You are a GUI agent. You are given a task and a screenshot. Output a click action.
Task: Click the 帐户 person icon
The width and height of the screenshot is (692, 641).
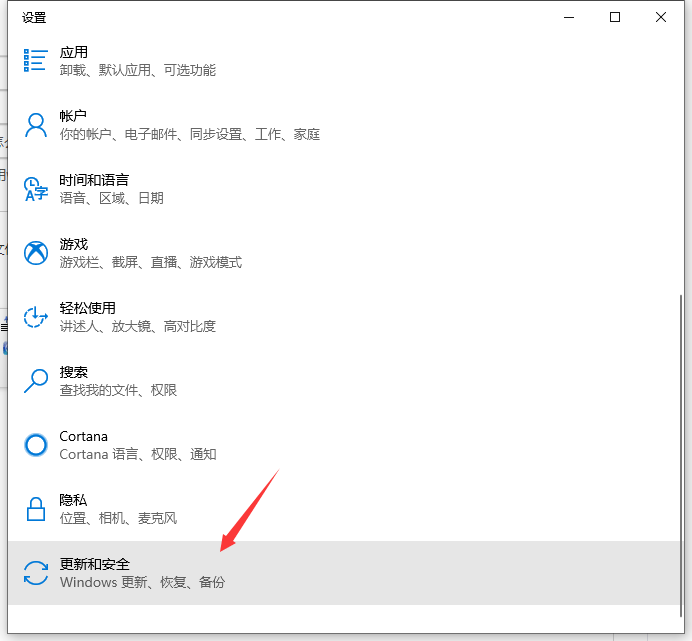coord(36,125)
